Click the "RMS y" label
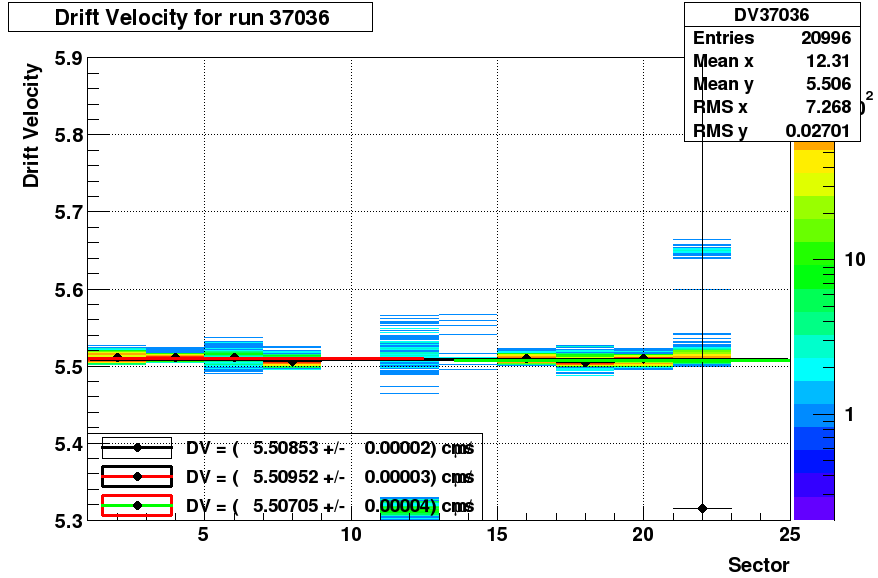Viewport: 878px width, 578px height. coord(720,130)
